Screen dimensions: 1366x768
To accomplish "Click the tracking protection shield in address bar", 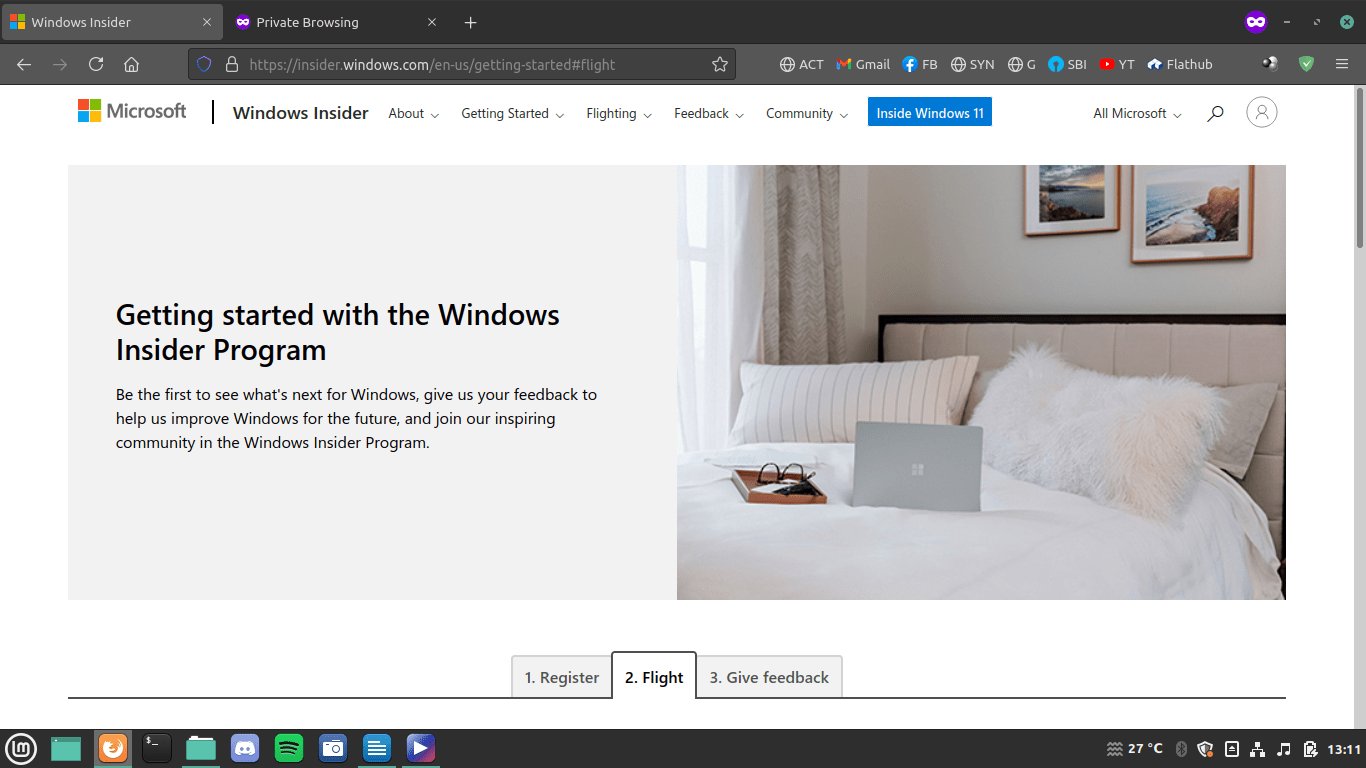I will point(204,64).
